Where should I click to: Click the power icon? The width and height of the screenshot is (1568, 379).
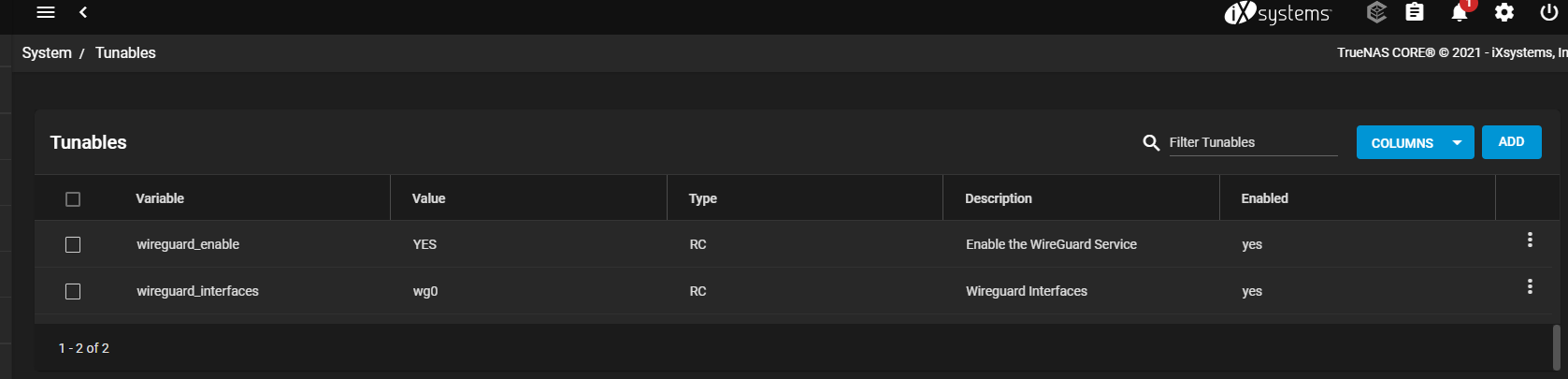[x=1549, y=12]
